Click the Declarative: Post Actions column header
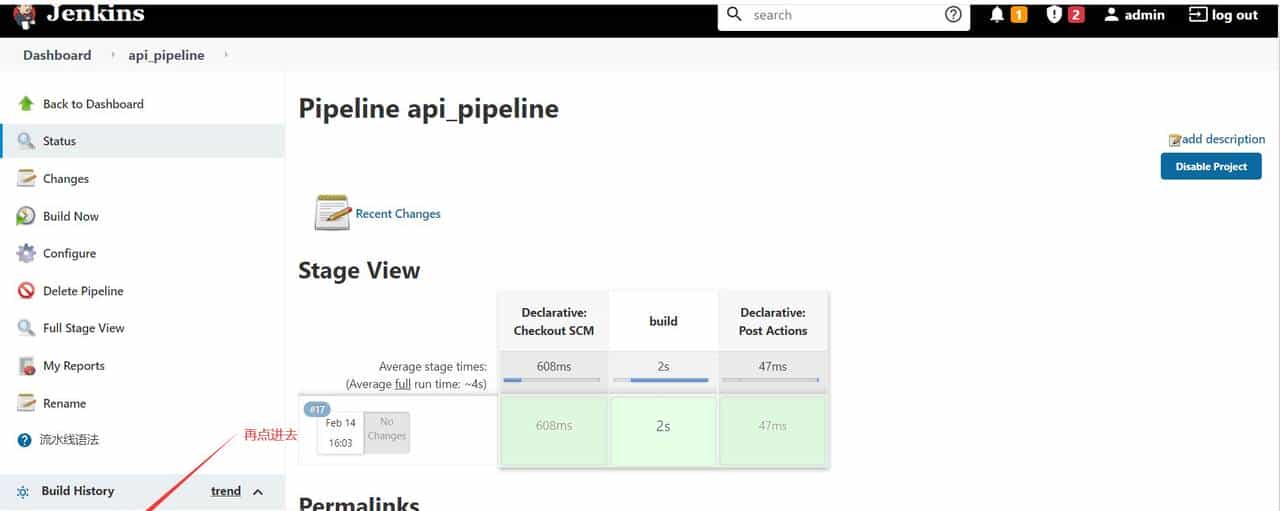Screen dimensions: 1280x511 click(773, 321)
